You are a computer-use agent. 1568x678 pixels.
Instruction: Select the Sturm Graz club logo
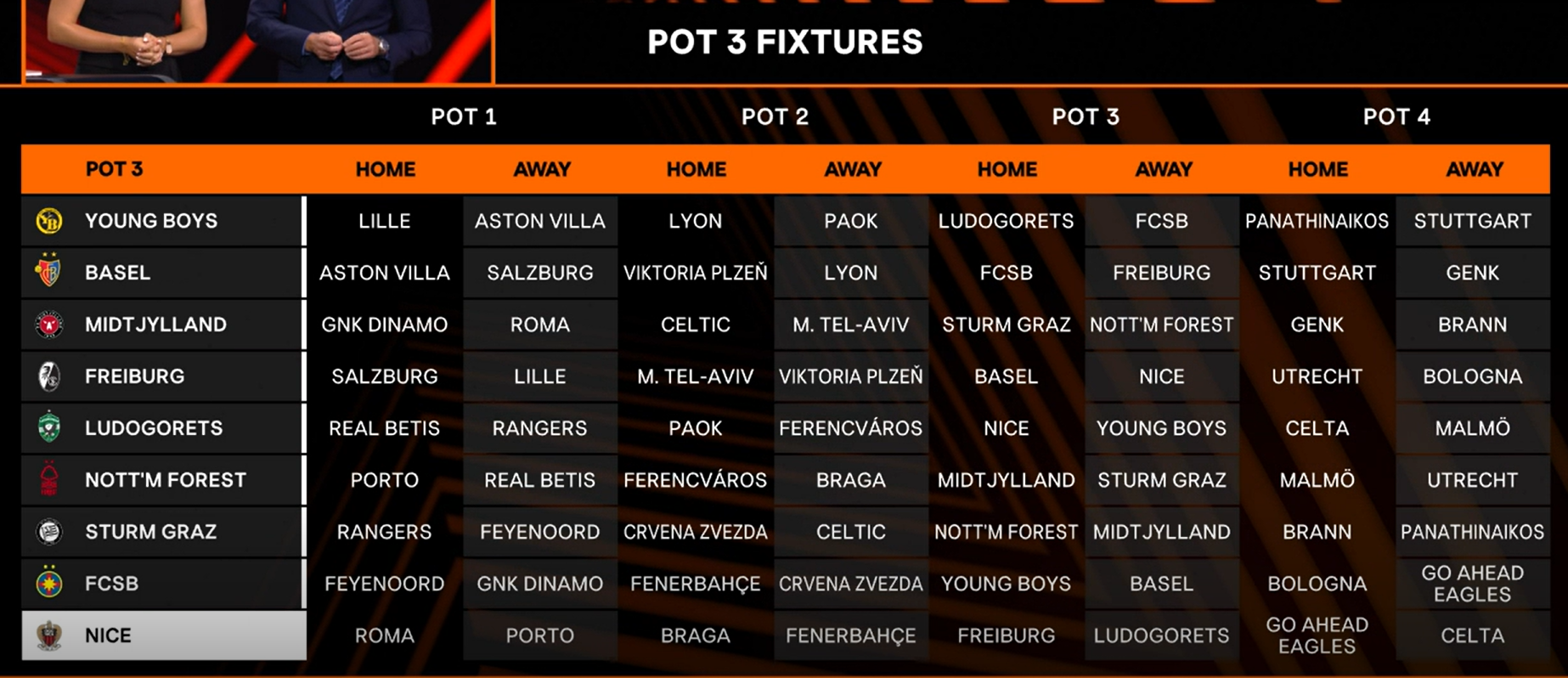click(49, 532)
